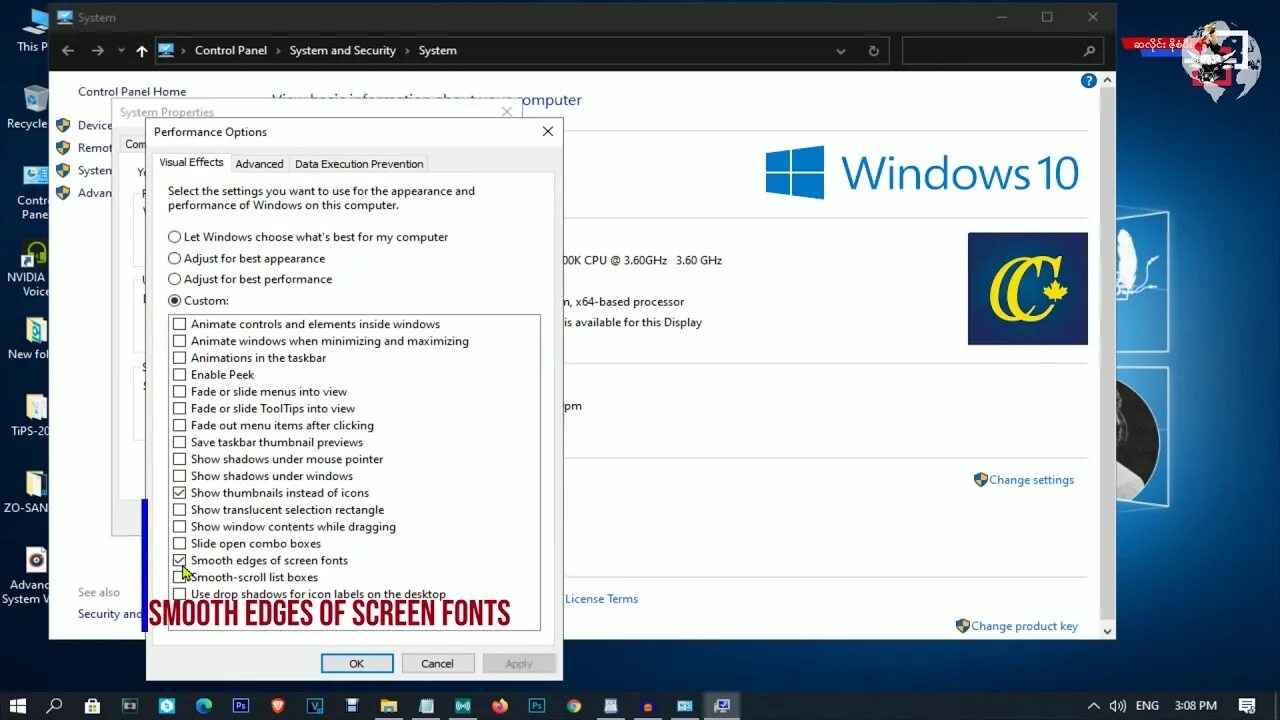Uncheck Show thumbnails instead of icons

tap(180, 493)
